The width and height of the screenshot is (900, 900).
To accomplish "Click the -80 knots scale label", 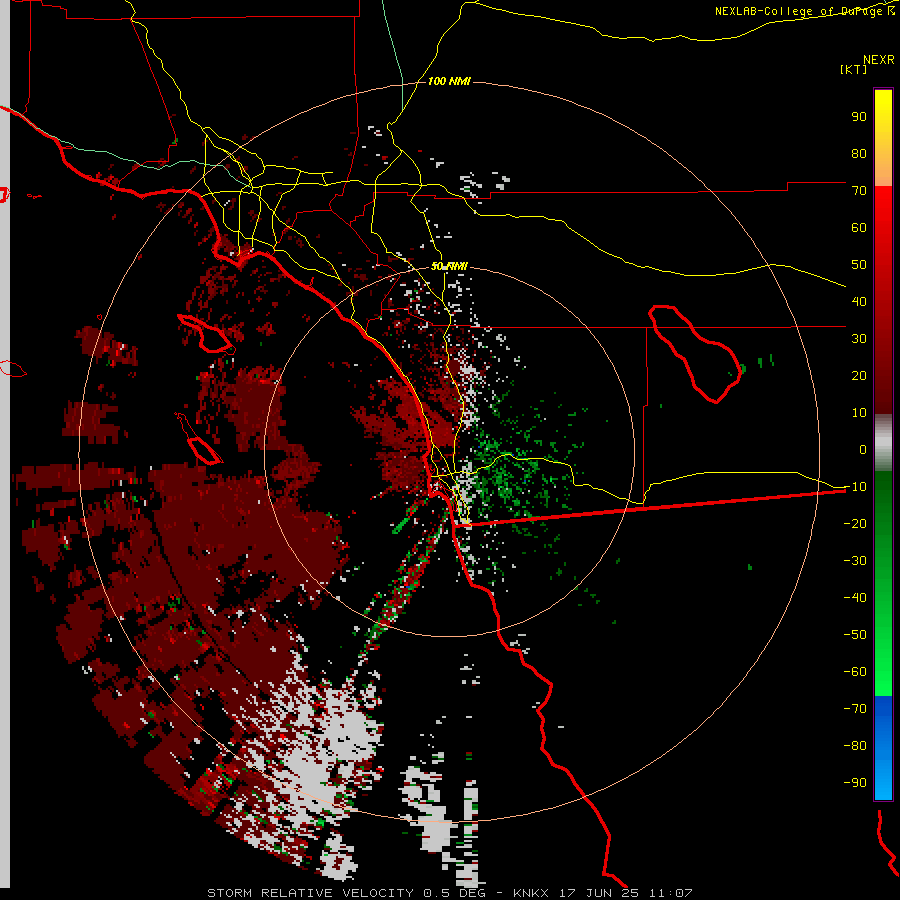I will coord(855,746).
